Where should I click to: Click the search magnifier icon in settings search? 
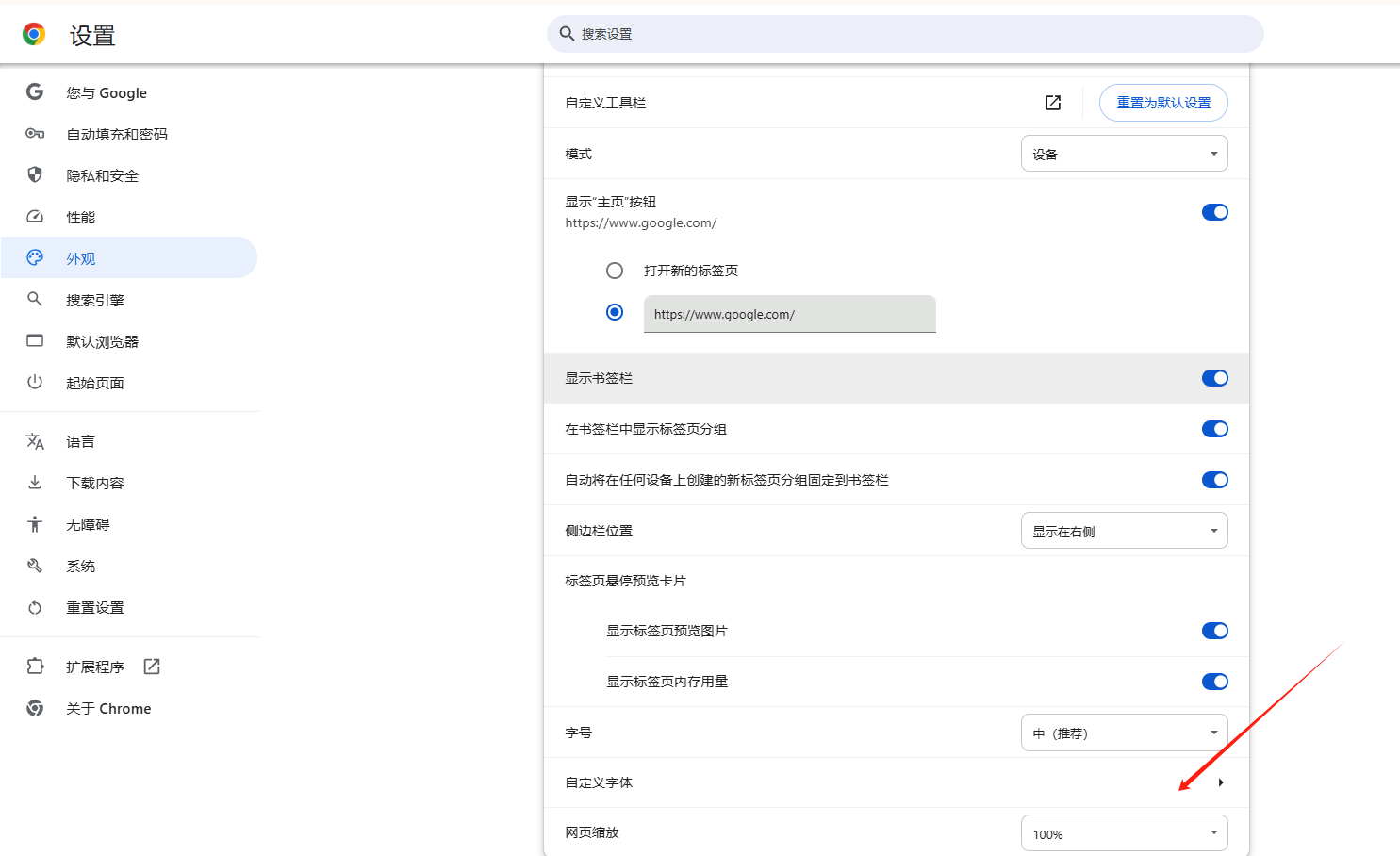click(567, 34)
